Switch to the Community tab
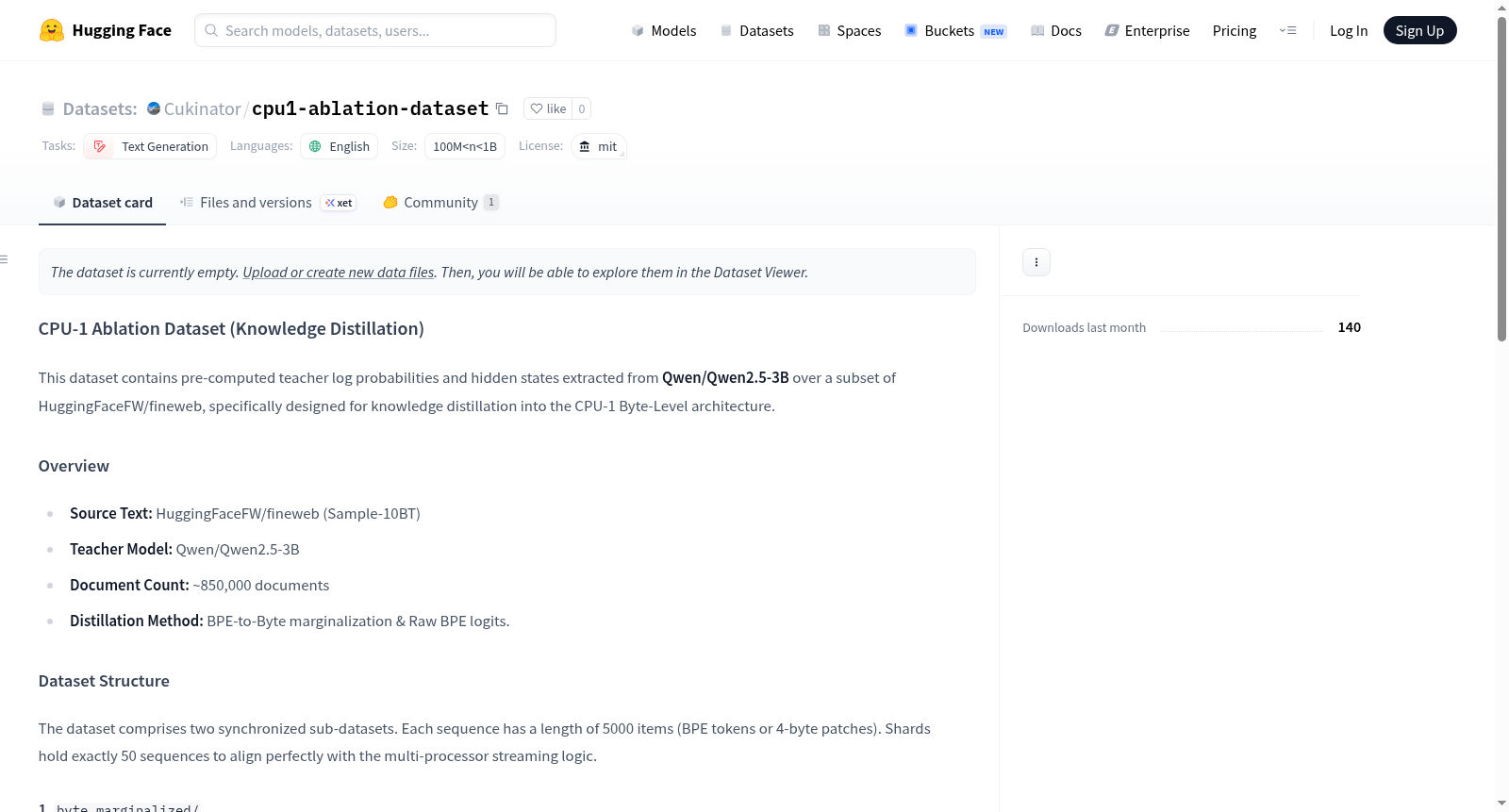The width and height of the screenshot is (1509, 812). pos(441,203)
